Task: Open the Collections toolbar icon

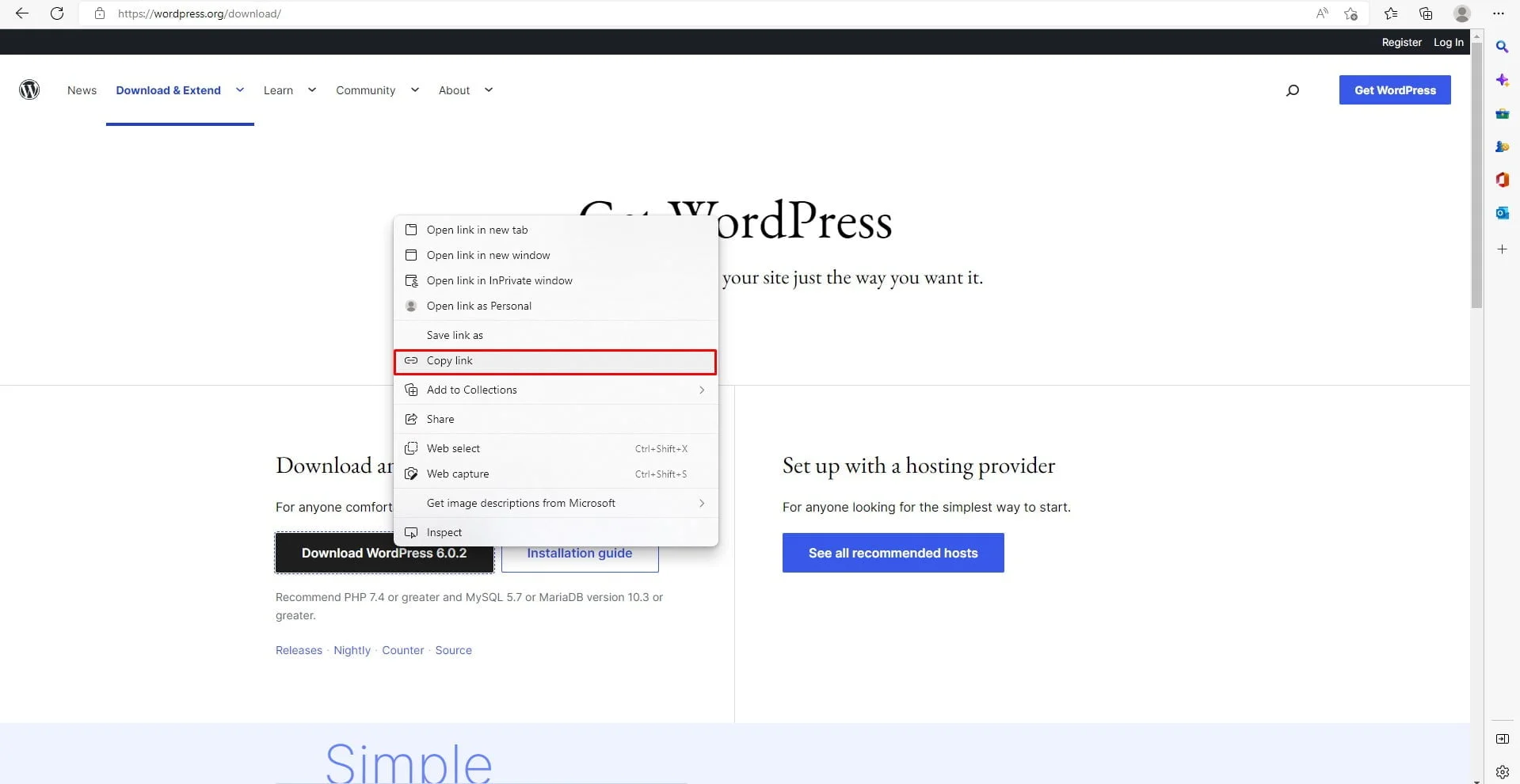Action: coord(1426,13)
